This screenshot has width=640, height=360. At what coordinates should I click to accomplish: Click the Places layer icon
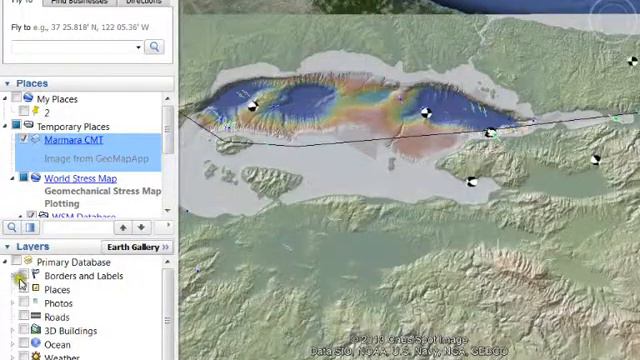36,288
